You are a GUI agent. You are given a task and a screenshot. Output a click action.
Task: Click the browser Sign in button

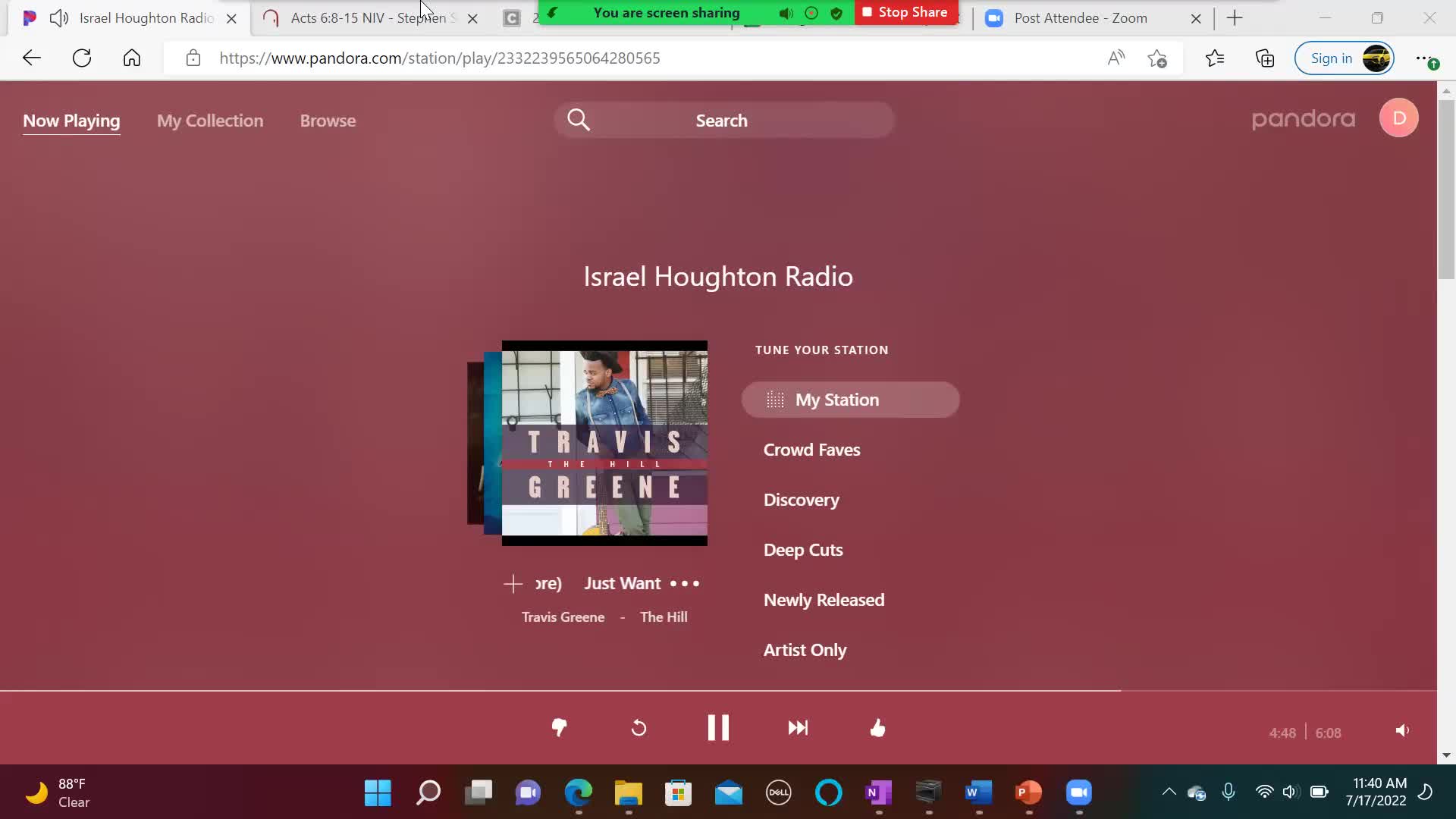tap(1344, 58)
